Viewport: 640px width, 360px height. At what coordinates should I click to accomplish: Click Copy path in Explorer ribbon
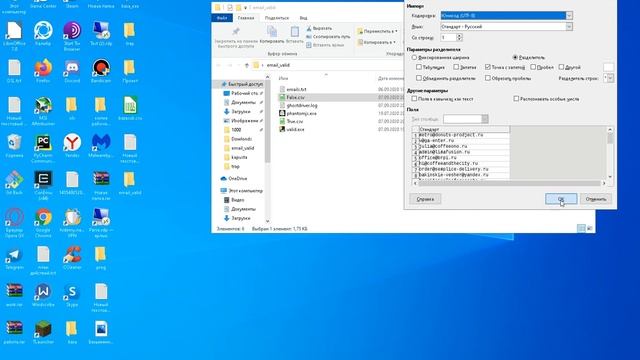pos(328,37)
